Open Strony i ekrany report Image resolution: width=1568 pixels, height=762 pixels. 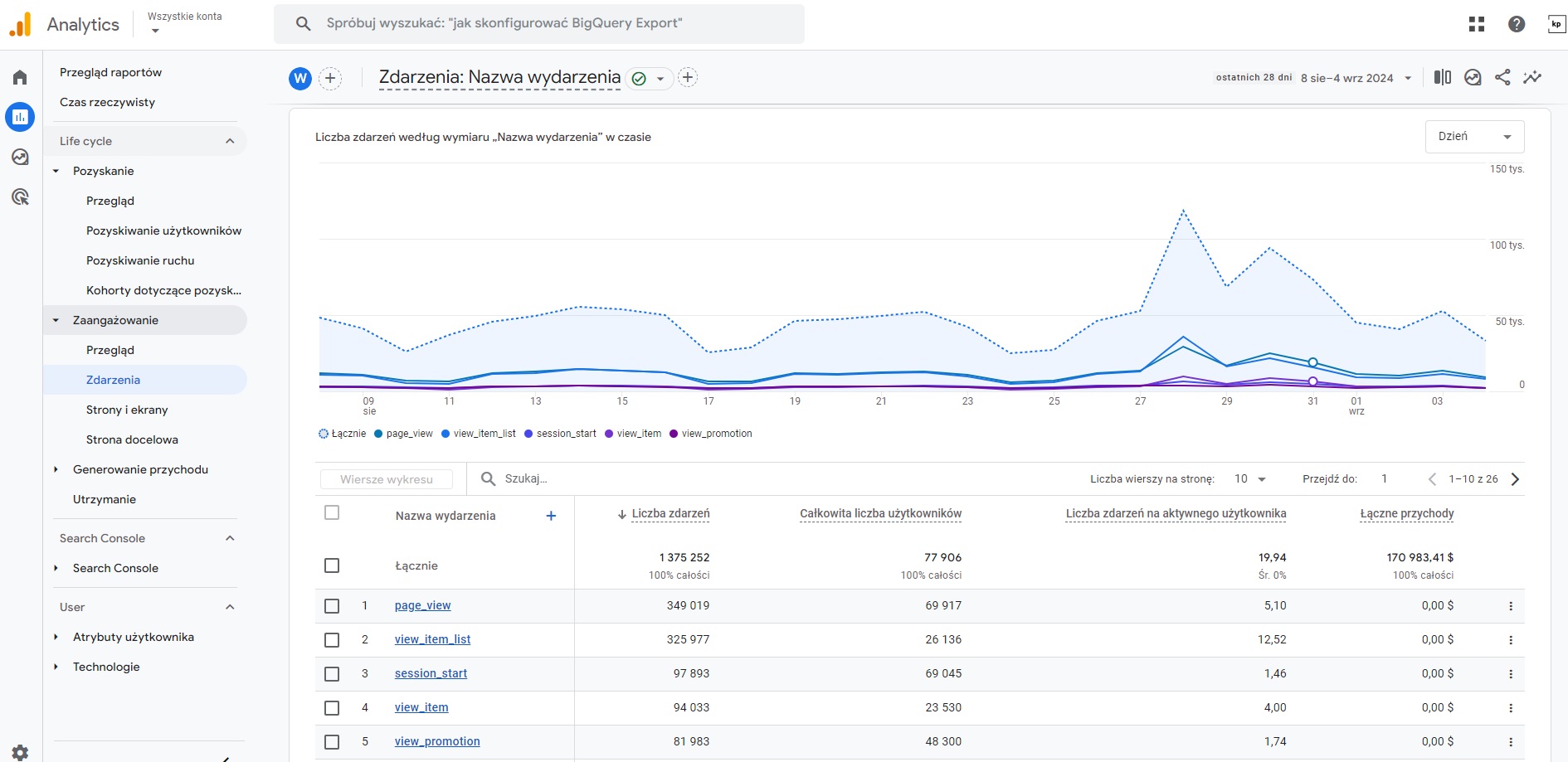(x=127, y=410)
